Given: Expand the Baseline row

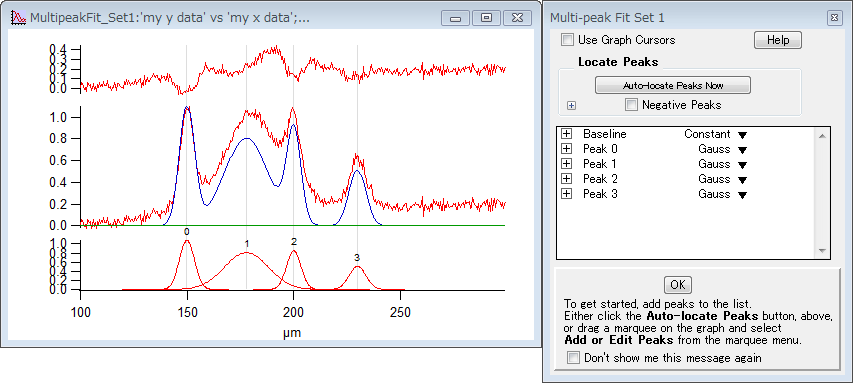Looking at the screenshot, I should click(567, 133).
